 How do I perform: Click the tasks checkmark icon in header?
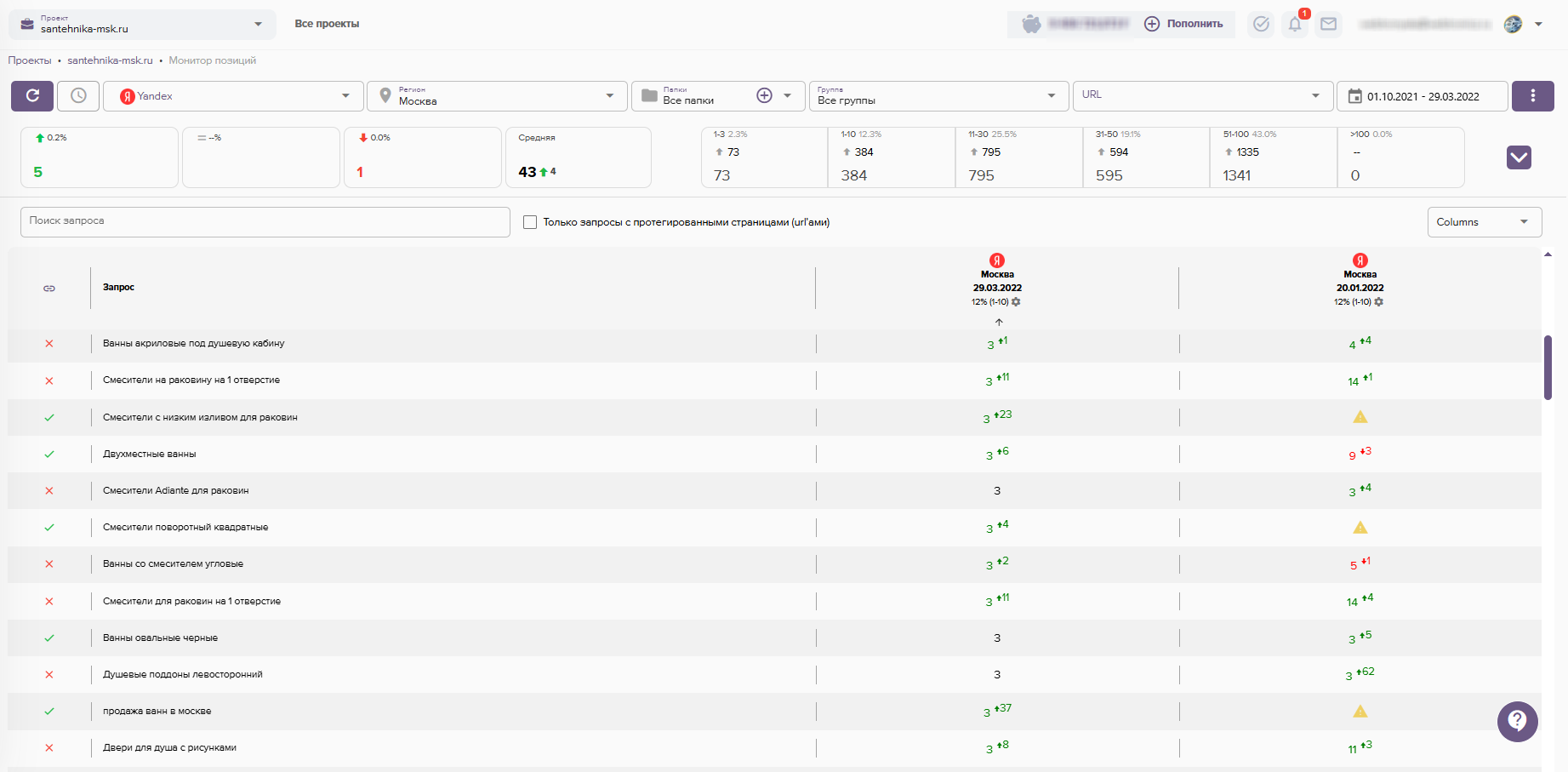[1261, 24]
